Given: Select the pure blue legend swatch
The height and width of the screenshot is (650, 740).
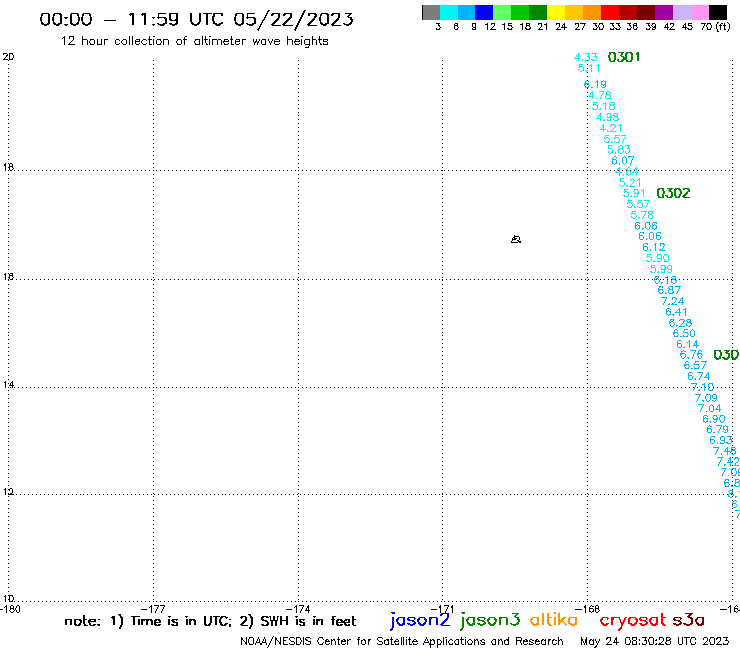Looking at the screenshot, I should (484, 12).
